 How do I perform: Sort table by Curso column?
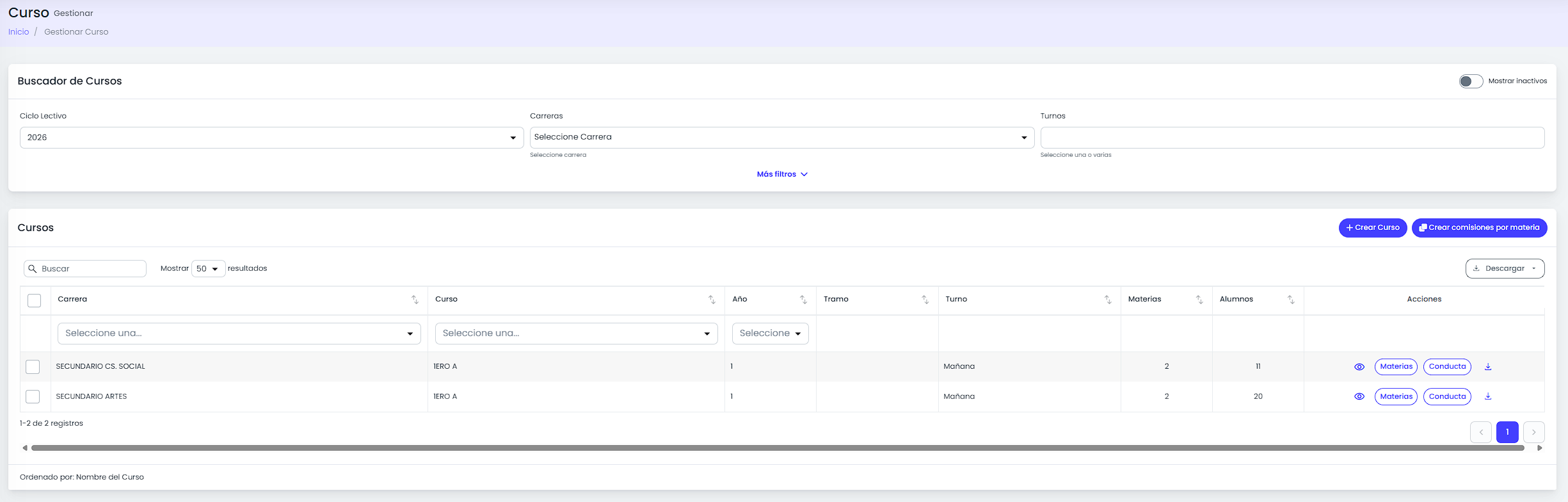pos(712,300)
